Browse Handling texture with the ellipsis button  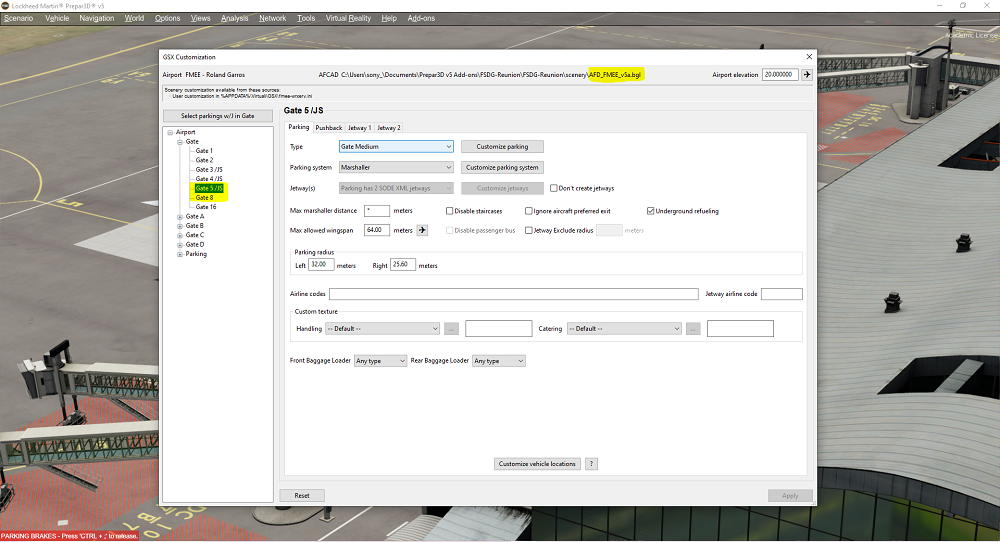(451, 329)
